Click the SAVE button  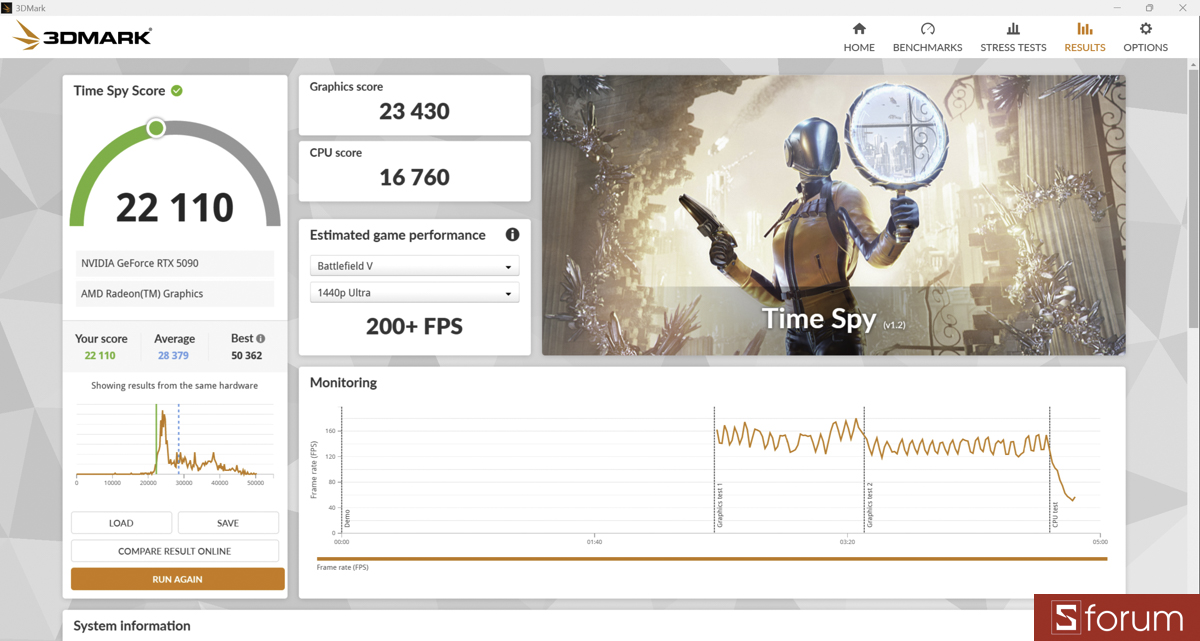pos(228,523)
